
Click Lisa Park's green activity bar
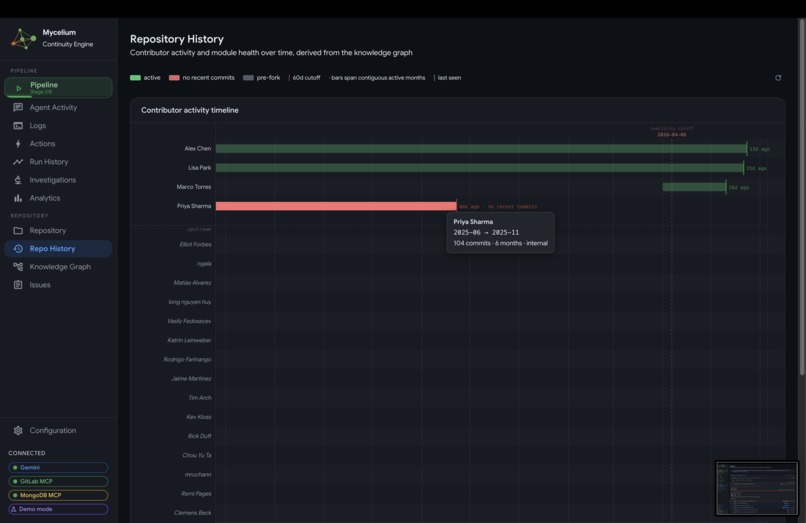tap(480, 168)
